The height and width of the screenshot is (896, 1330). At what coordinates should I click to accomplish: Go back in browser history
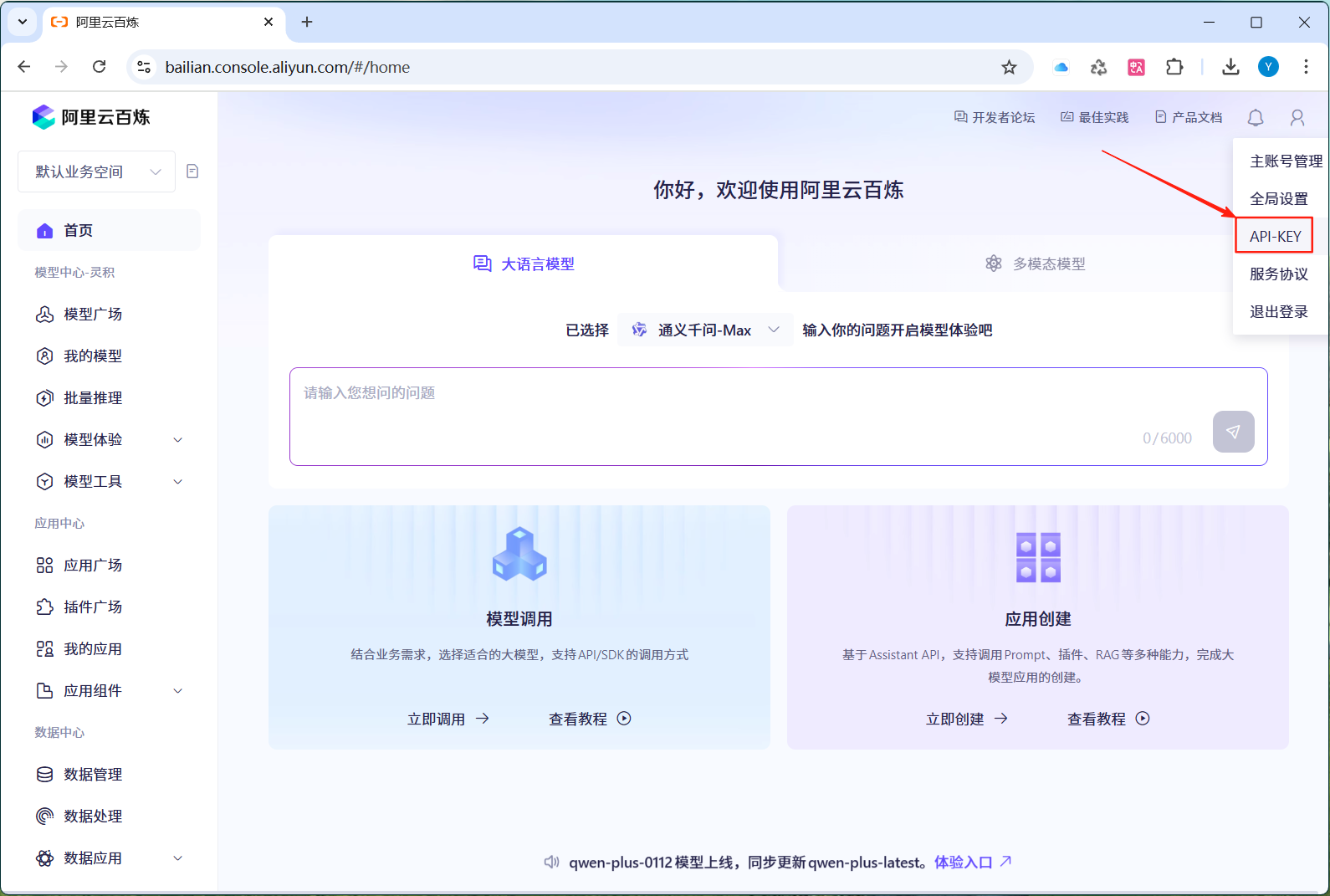tap(24, 67)
